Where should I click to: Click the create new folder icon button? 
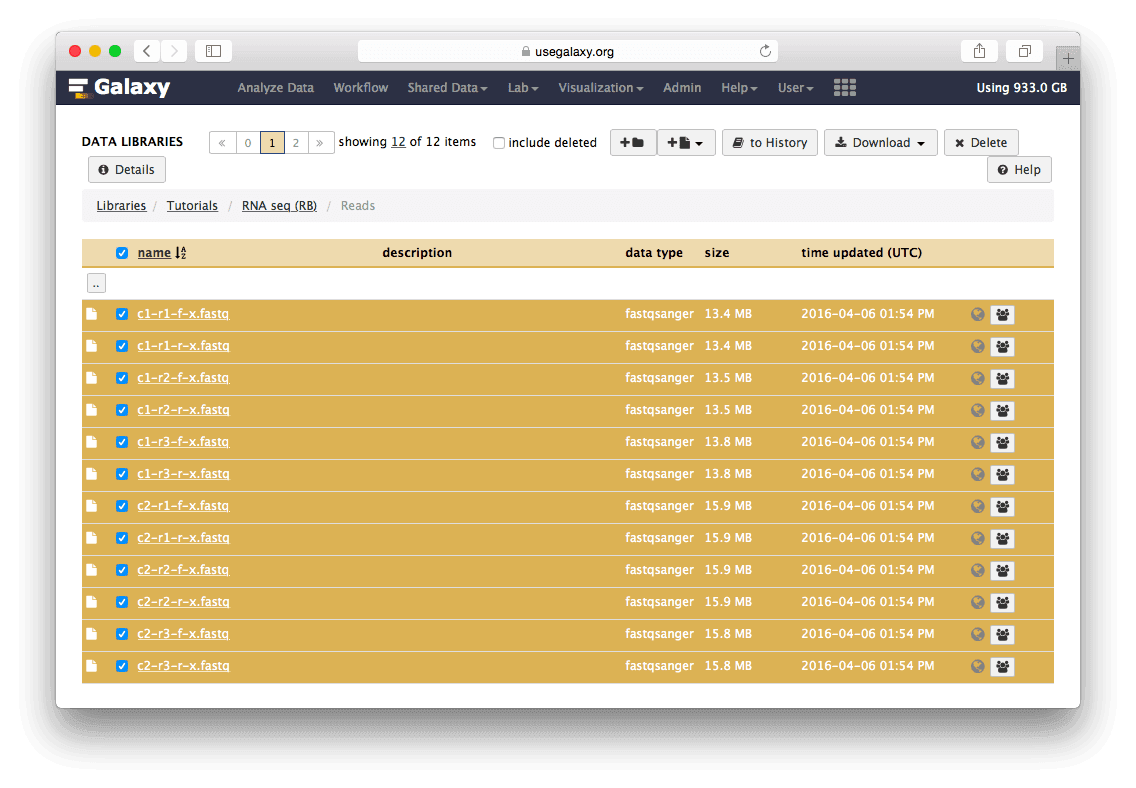click(x=632, y=143)
